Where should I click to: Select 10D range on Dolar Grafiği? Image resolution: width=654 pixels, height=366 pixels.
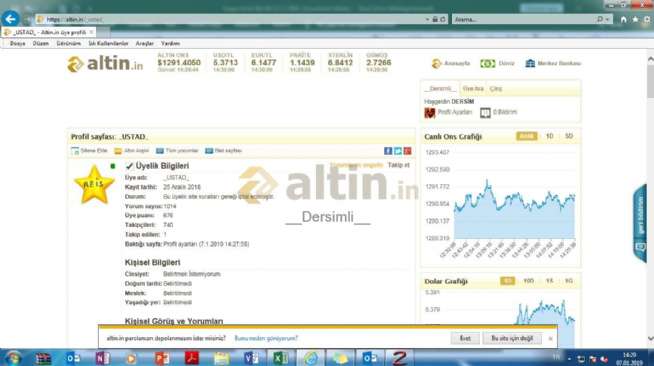pyautogui.click(x=528, y=281)
